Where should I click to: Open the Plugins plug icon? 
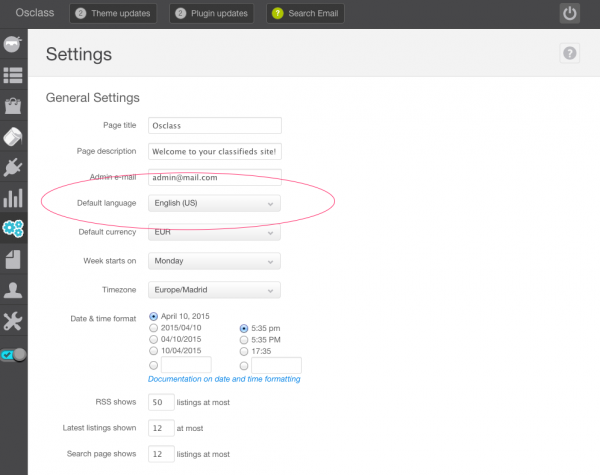coord(13,167)
